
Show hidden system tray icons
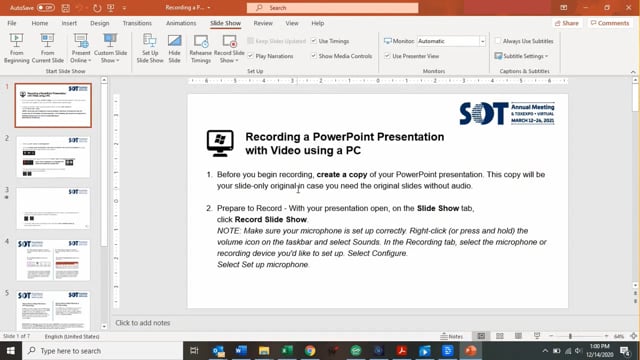pyautogui.click(x=545, y=351)
